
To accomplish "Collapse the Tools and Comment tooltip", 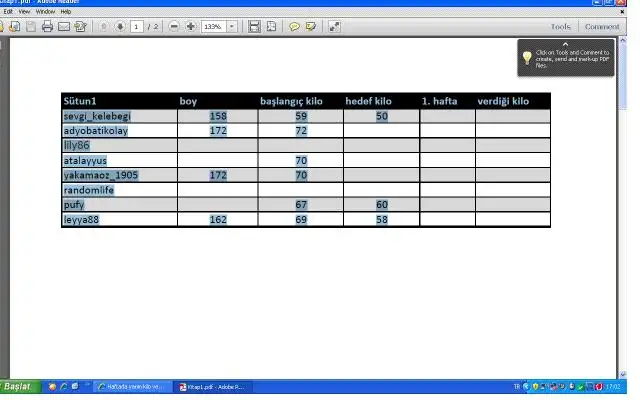I will (565, 44).
